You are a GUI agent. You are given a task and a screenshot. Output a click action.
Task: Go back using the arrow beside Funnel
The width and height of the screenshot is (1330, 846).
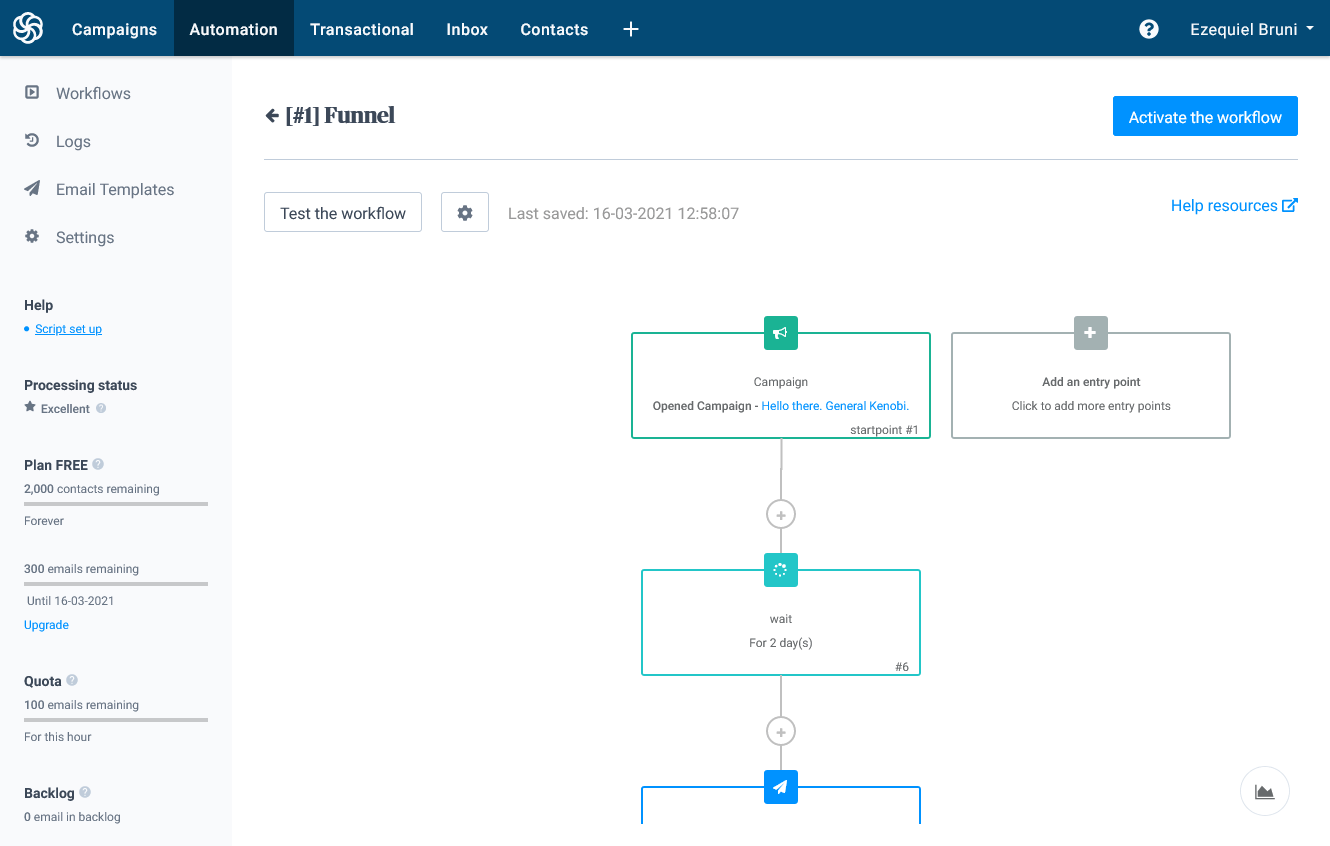(272, 116)
